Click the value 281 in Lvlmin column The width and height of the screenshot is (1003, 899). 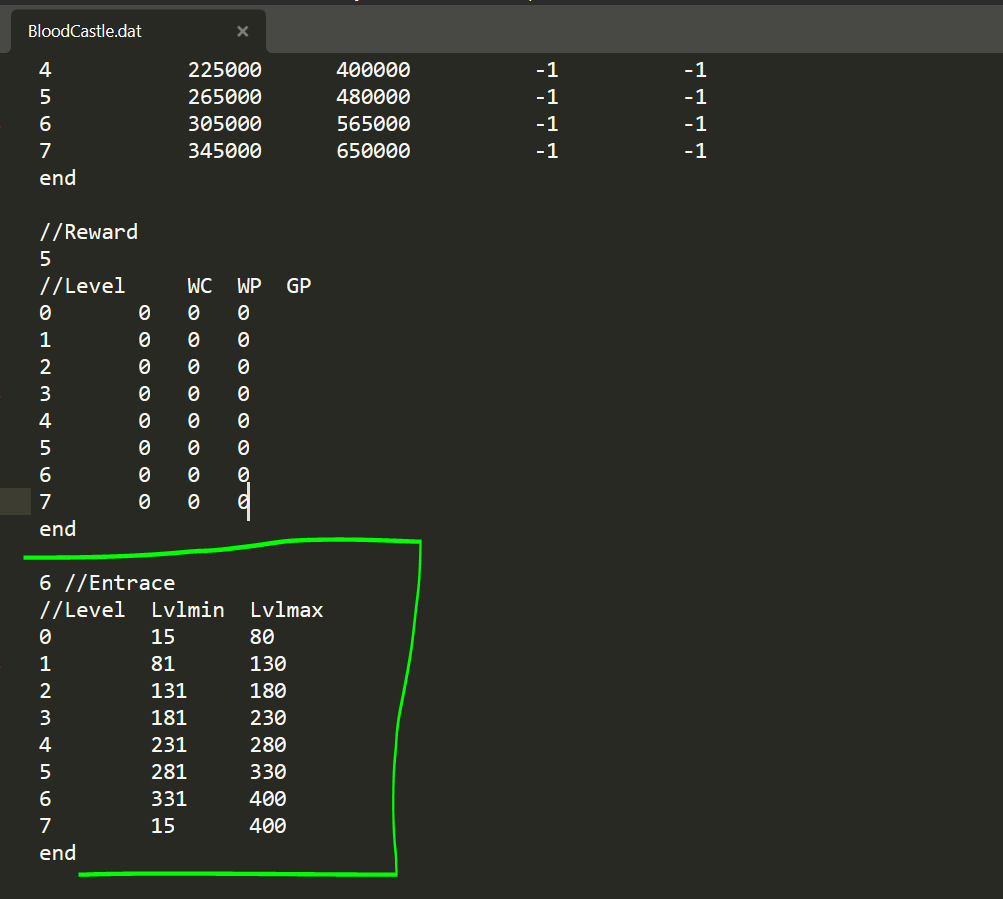[169, 772]
